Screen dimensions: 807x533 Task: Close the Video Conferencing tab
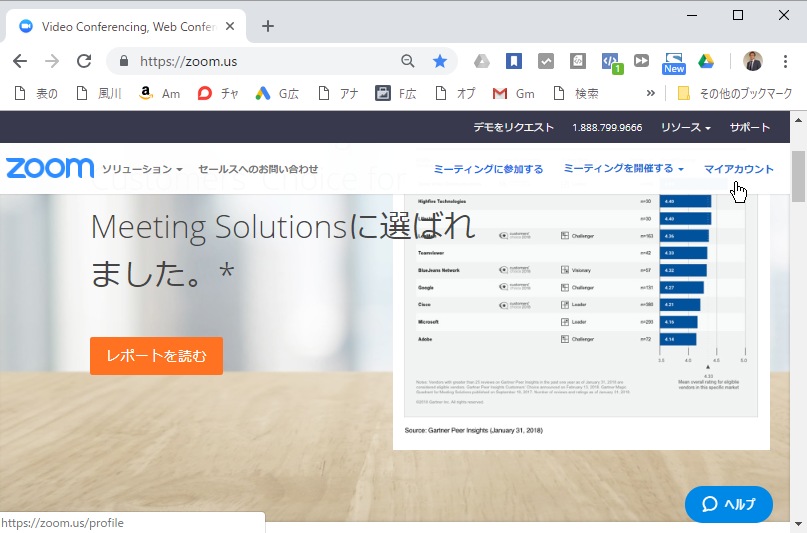click(x=230, y=26)
